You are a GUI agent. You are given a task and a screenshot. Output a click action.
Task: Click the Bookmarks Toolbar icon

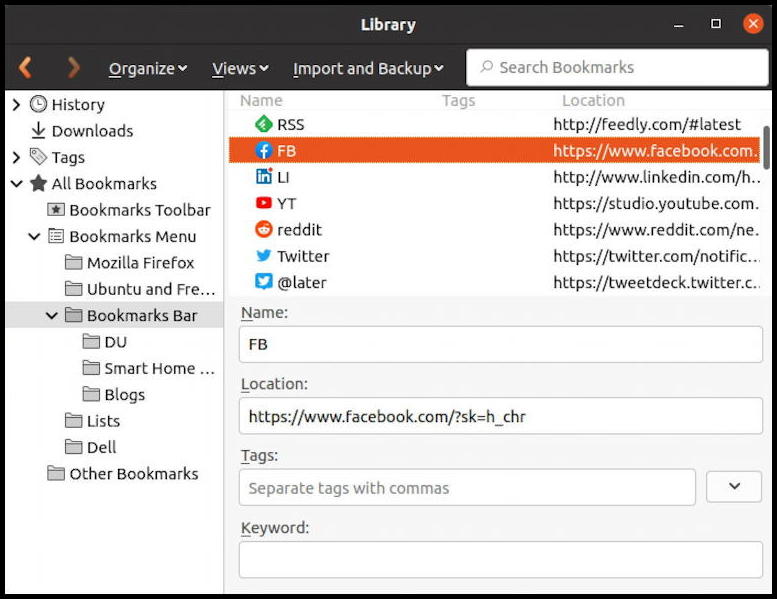point(56,210)
